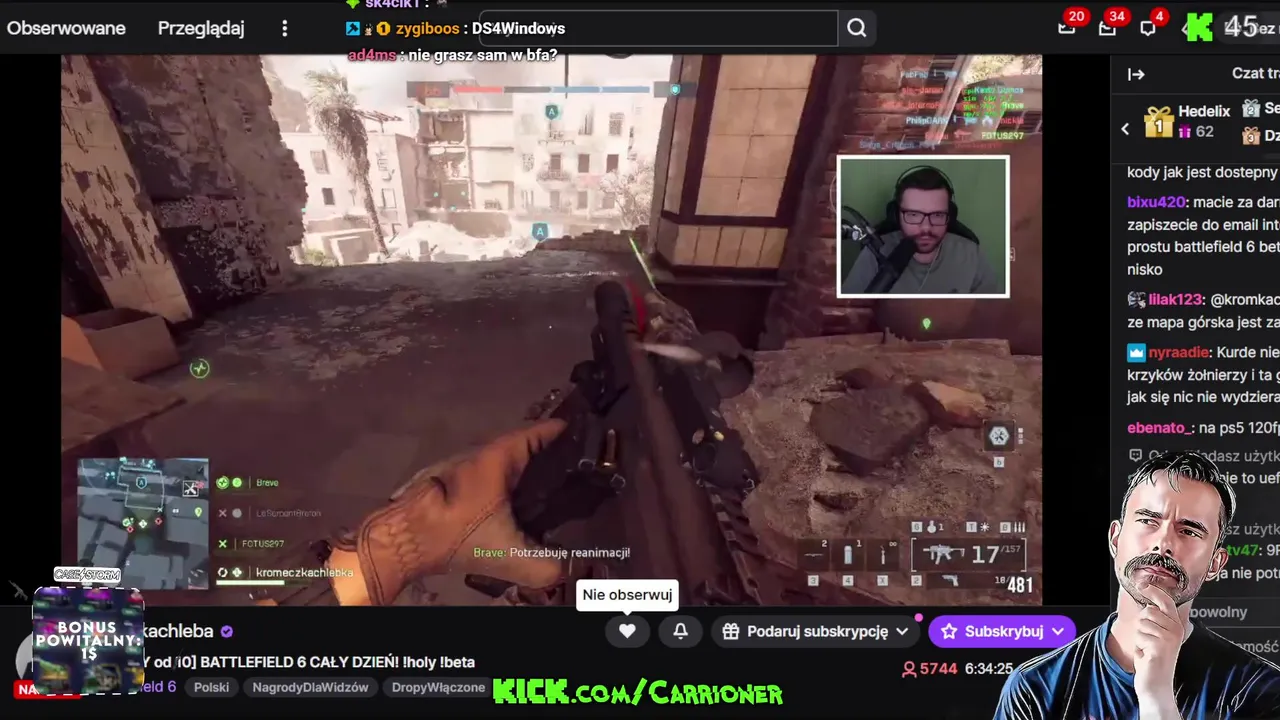Viewport: 1280px width, 720px height.
Task: Click the magnifier search button
Action: 857,28
